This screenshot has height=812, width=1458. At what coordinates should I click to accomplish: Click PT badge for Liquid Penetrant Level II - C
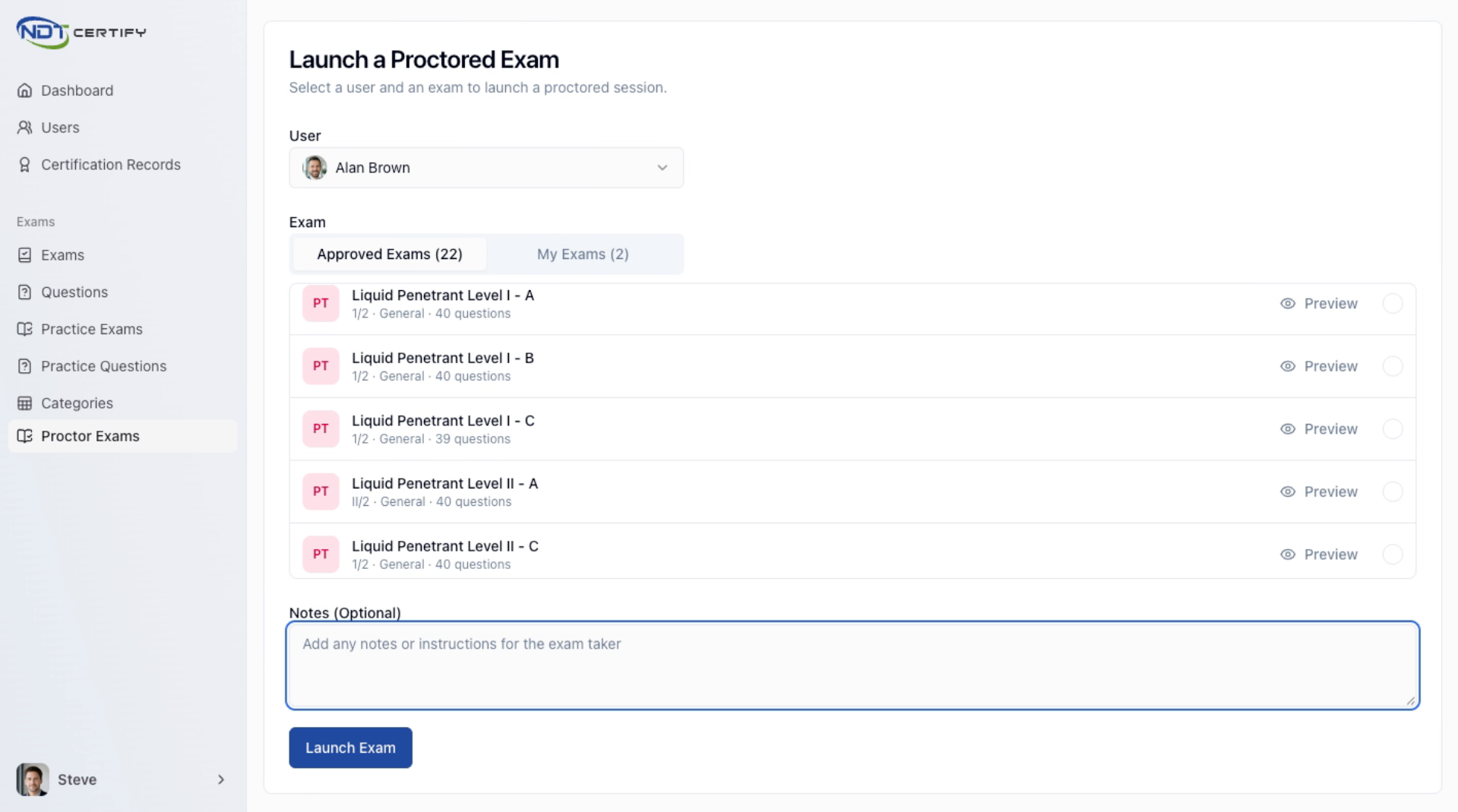click(x=321, y=554)
